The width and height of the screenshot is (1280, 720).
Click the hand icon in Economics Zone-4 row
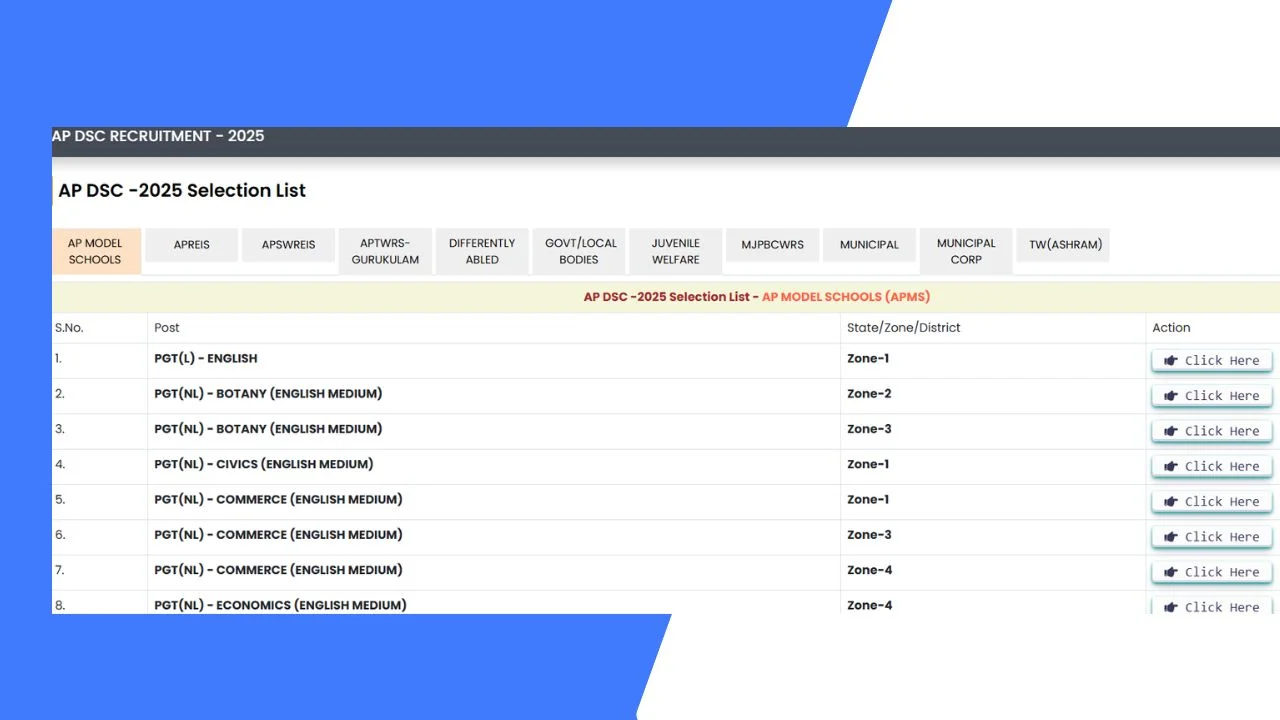pyautogui.click(x=1171, y=606)
